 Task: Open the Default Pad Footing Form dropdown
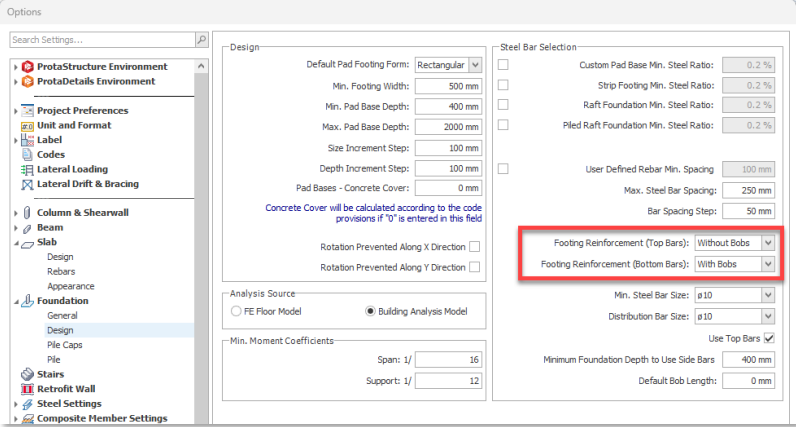click(473, 65)
